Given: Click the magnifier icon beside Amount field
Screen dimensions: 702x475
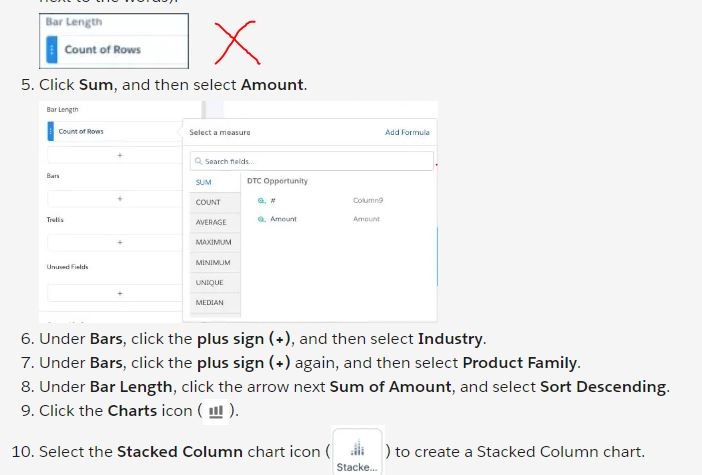Looking at the screenshot, I should (x=261, y=219).
